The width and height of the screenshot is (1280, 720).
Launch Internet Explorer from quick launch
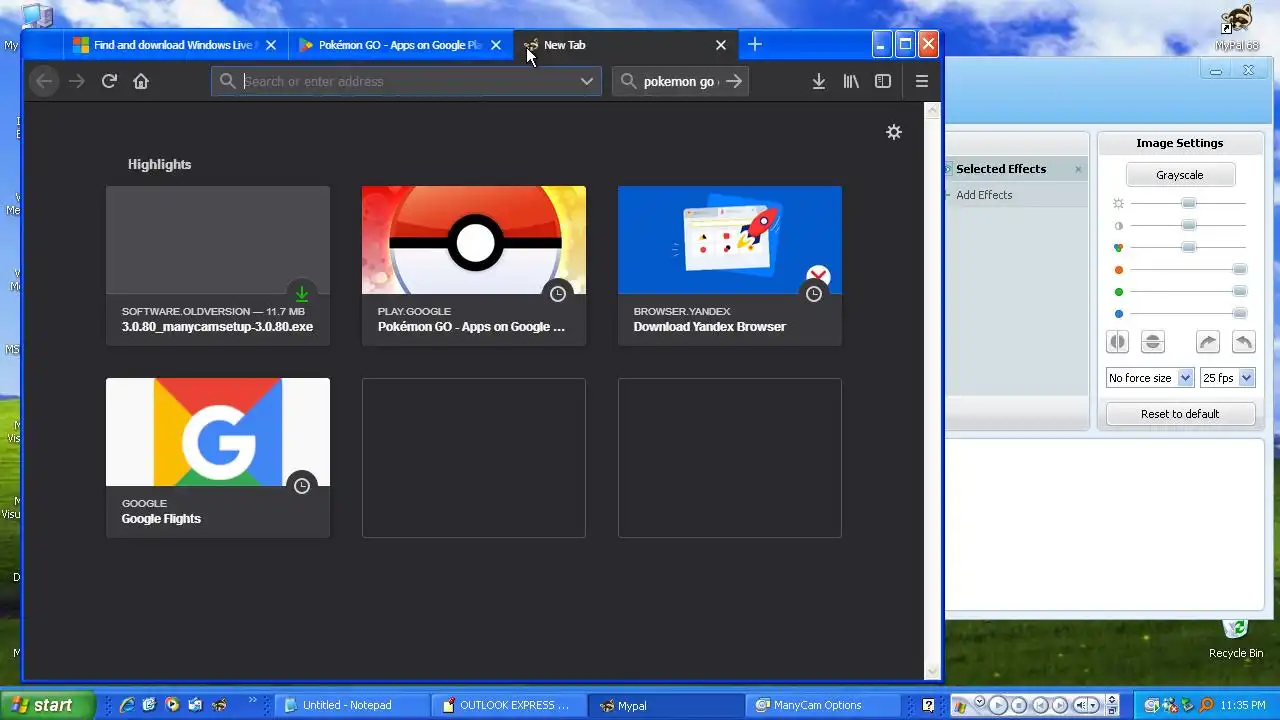pos(127,705)
